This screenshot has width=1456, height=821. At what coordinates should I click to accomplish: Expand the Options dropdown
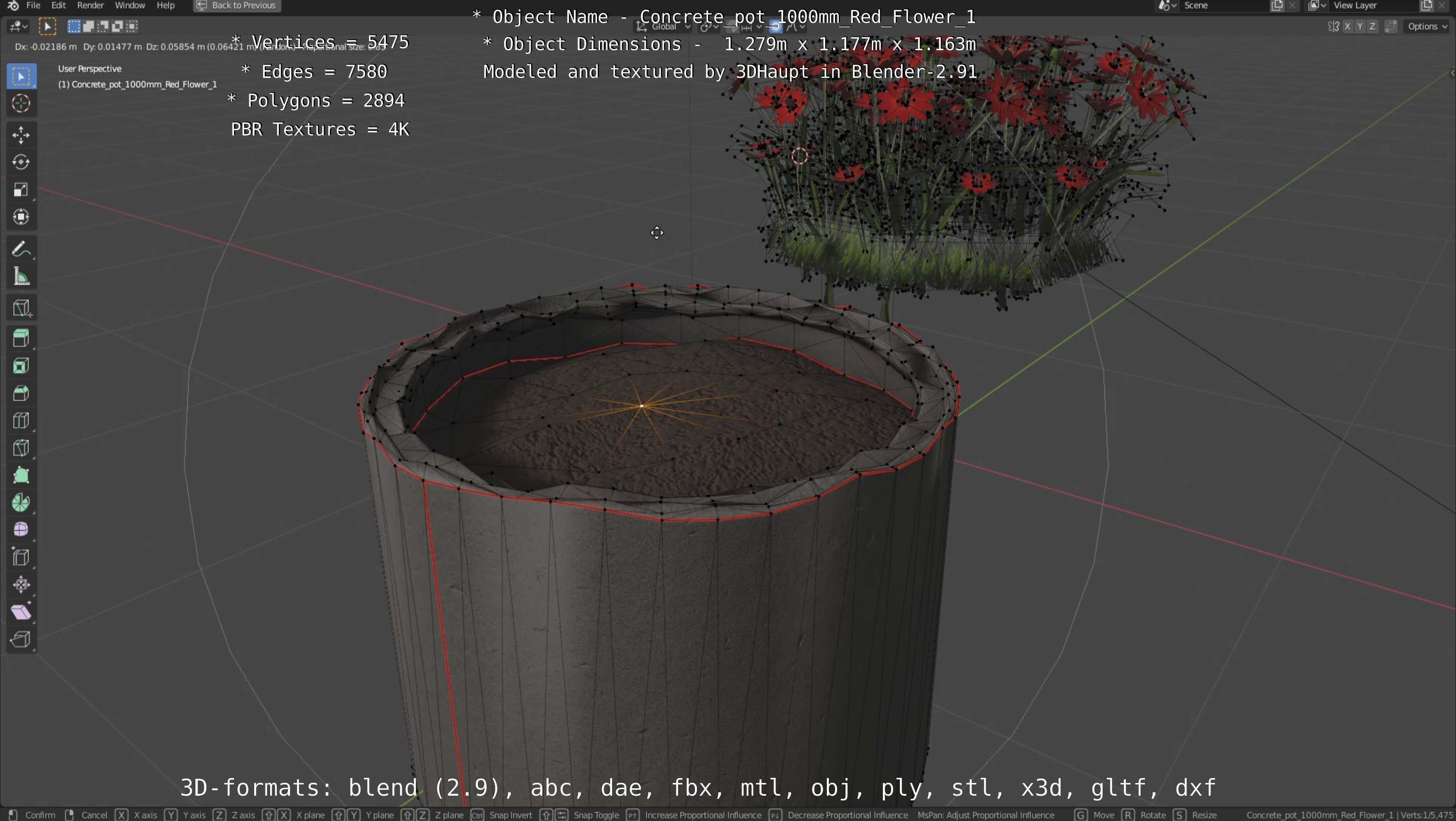[x=1427, y=26]
